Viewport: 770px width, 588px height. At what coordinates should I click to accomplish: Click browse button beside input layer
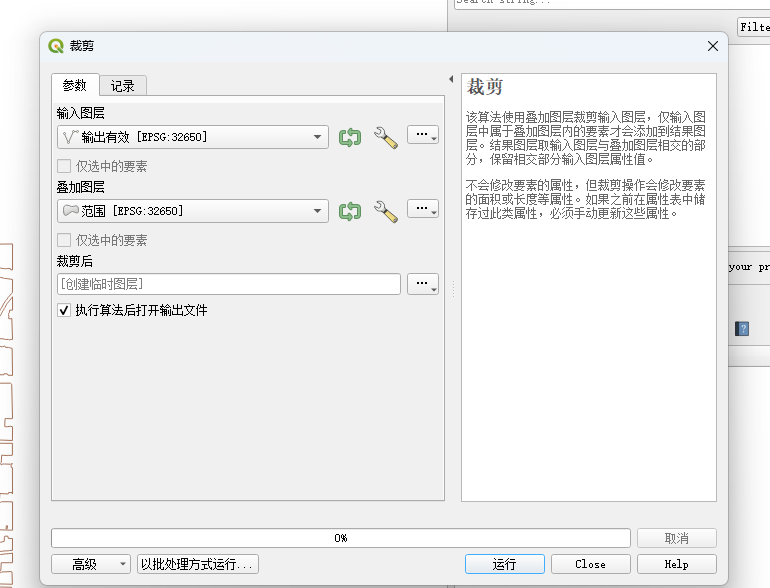[424, 135]
